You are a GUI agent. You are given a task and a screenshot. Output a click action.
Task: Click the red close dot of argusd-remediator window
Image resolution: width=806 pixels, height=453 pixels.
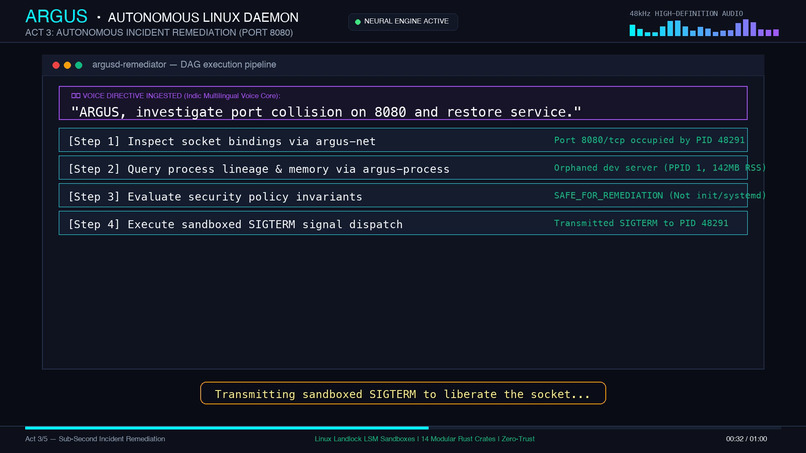pos(56,65)
